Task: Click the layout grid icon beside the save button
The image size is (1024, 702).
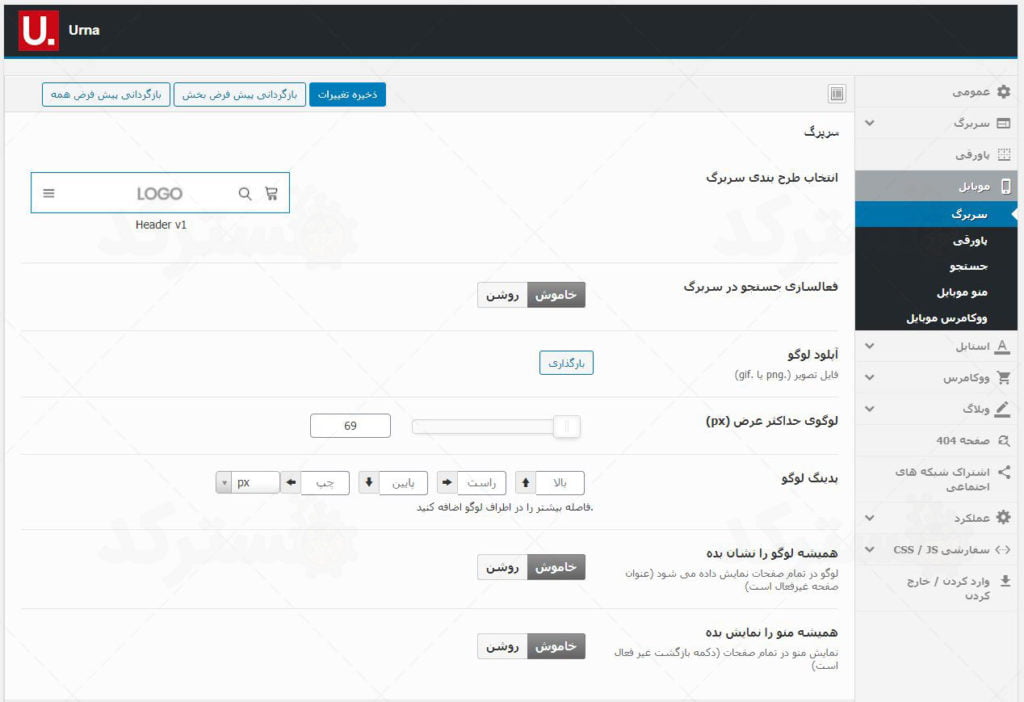Action: 838,92
